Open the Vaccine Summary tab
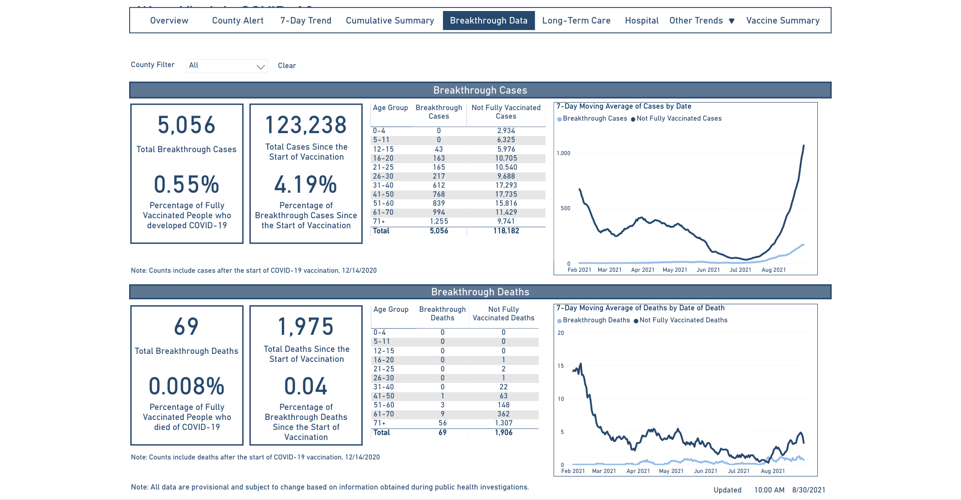The width and height of the screenshot is (961, 500). [783, 21]
